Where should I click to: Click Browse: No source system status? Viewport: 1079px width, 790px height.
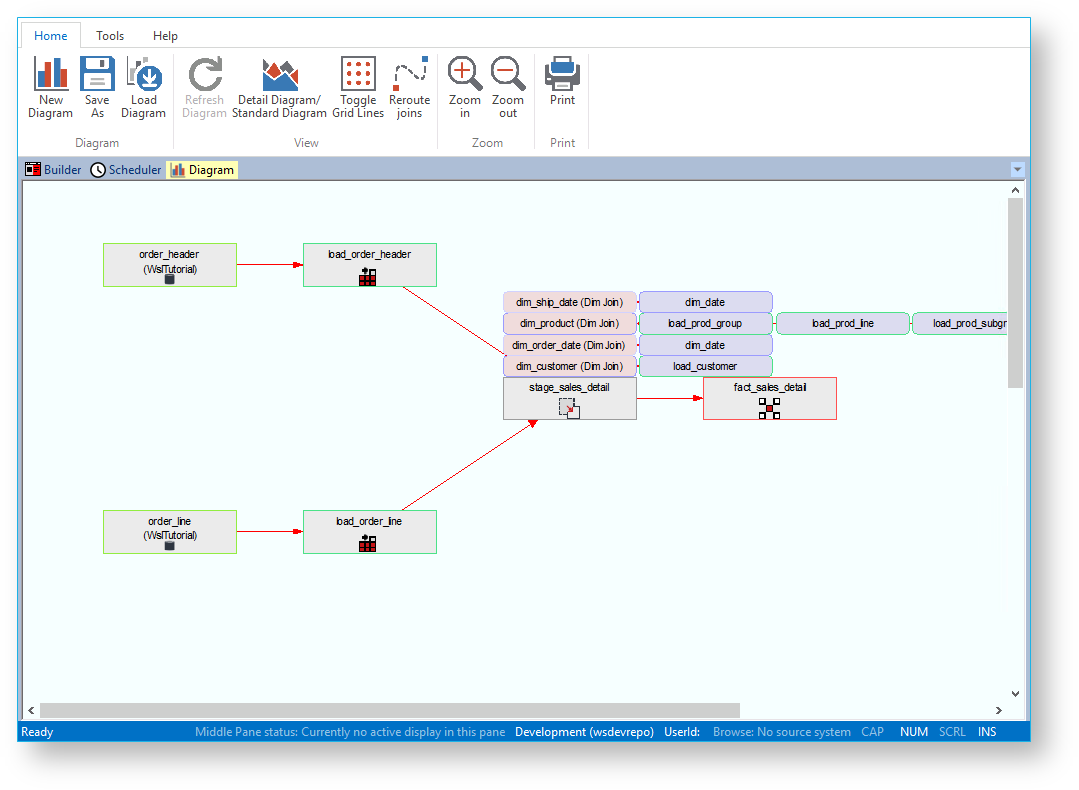click(x=782, y=732)
